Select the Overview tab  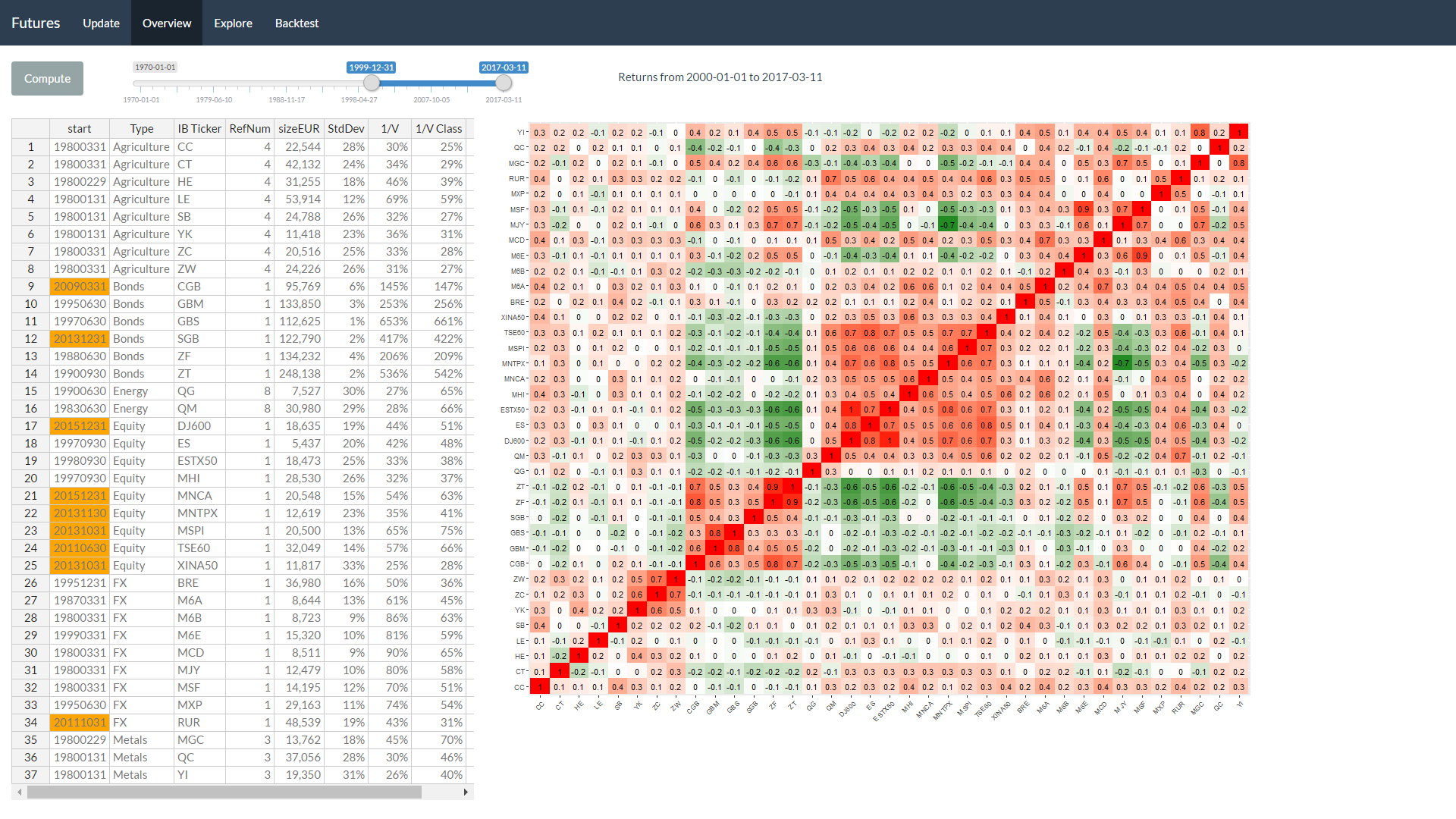point(167,23)
